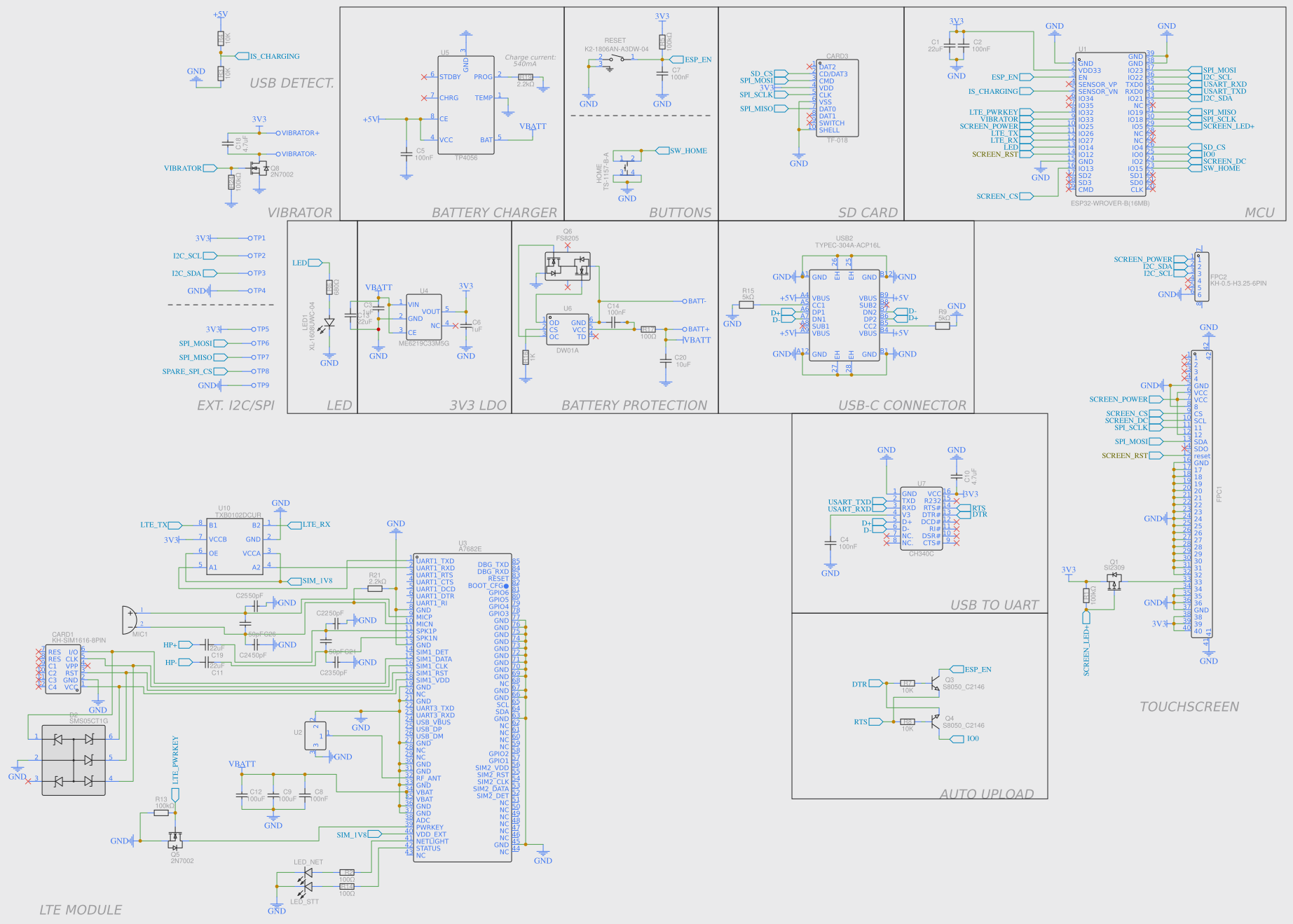This screenshot has height=924, width=1293.
Task: Click the "TOUCHSCREEN" section title
Action: click(x=1189, y=707)
